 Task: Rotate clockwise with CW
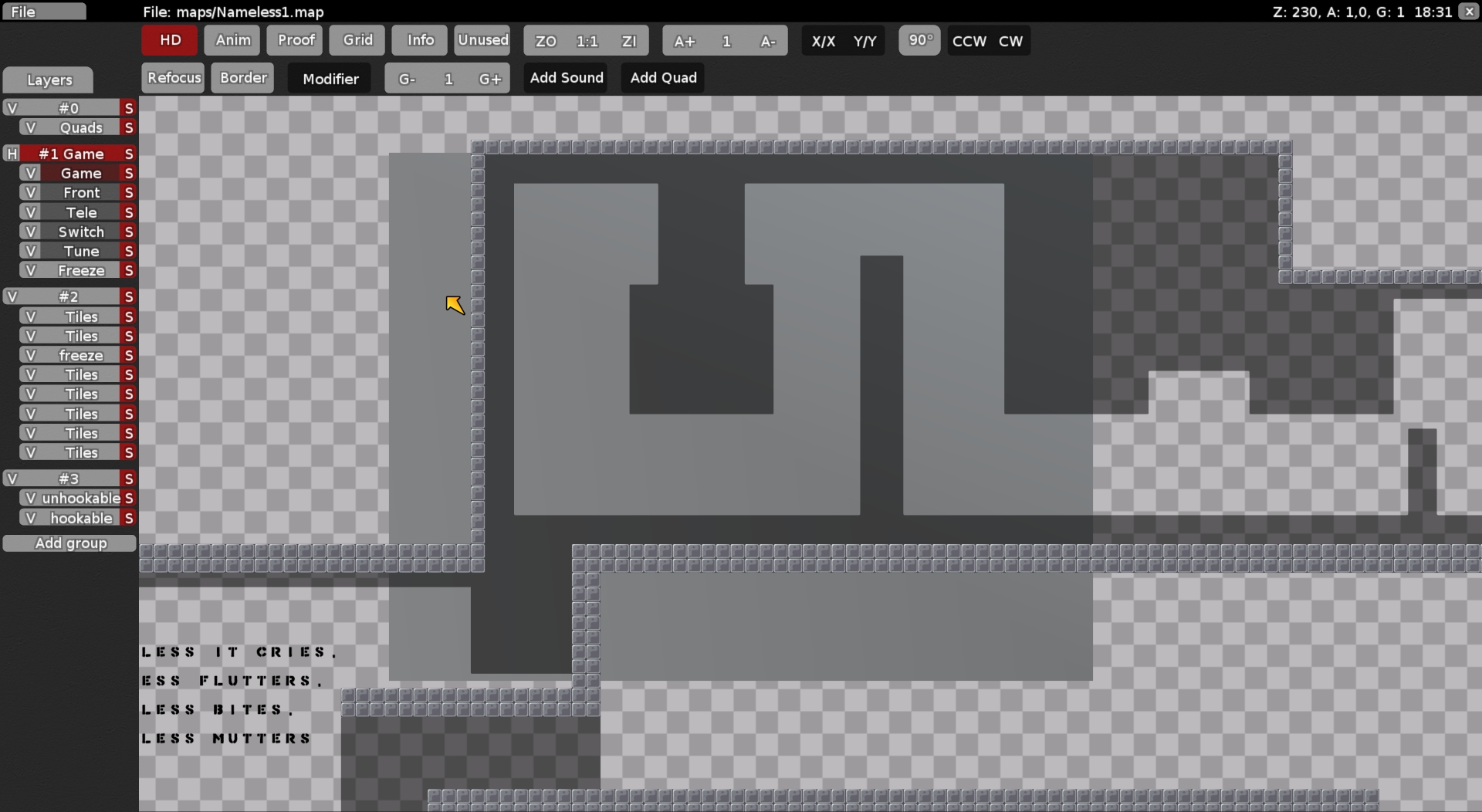pyautogui.click(x=1010, y=41)
